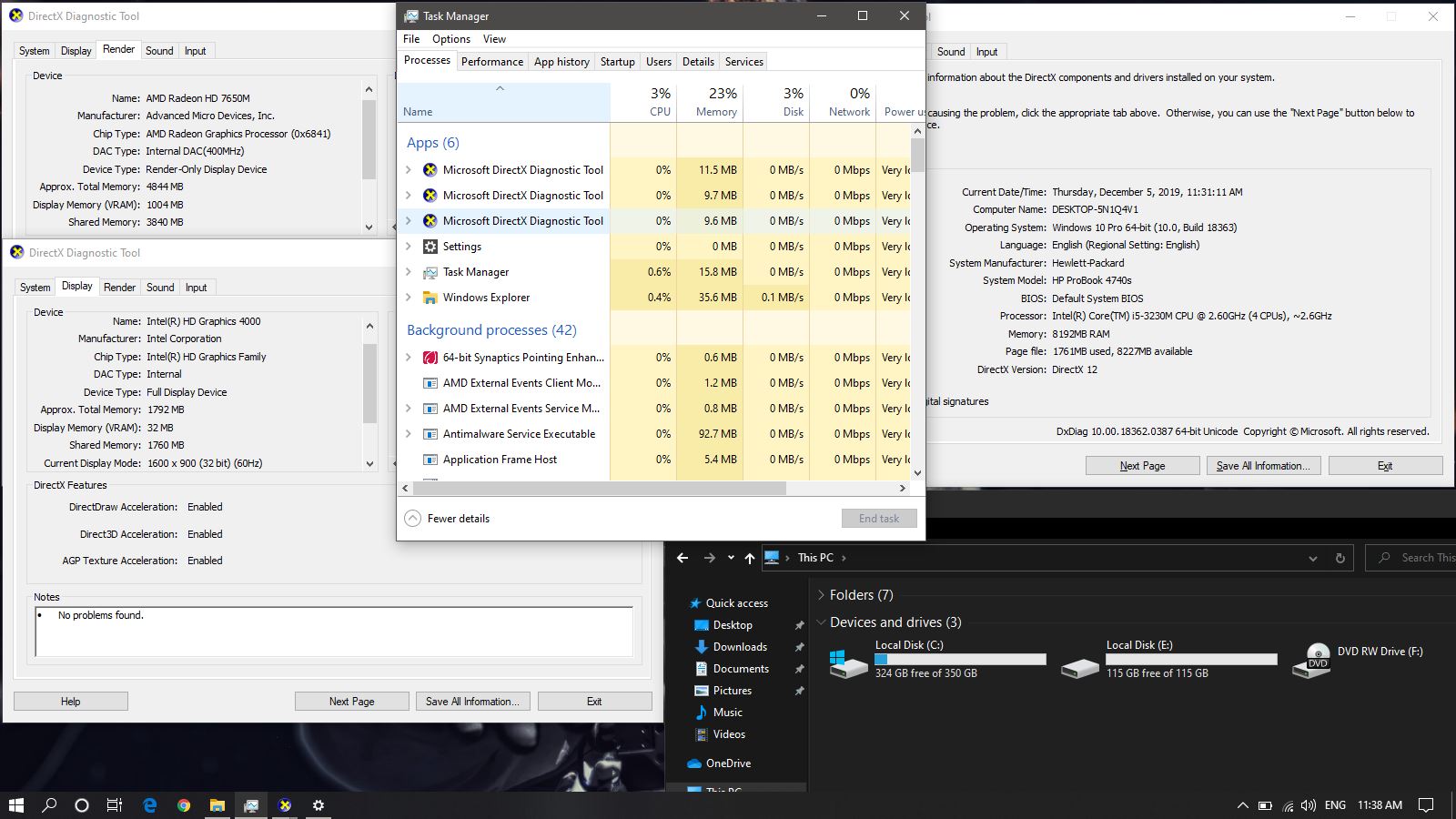Open the DVD RW Drive (F:) icon

[x=1317, y=659]
